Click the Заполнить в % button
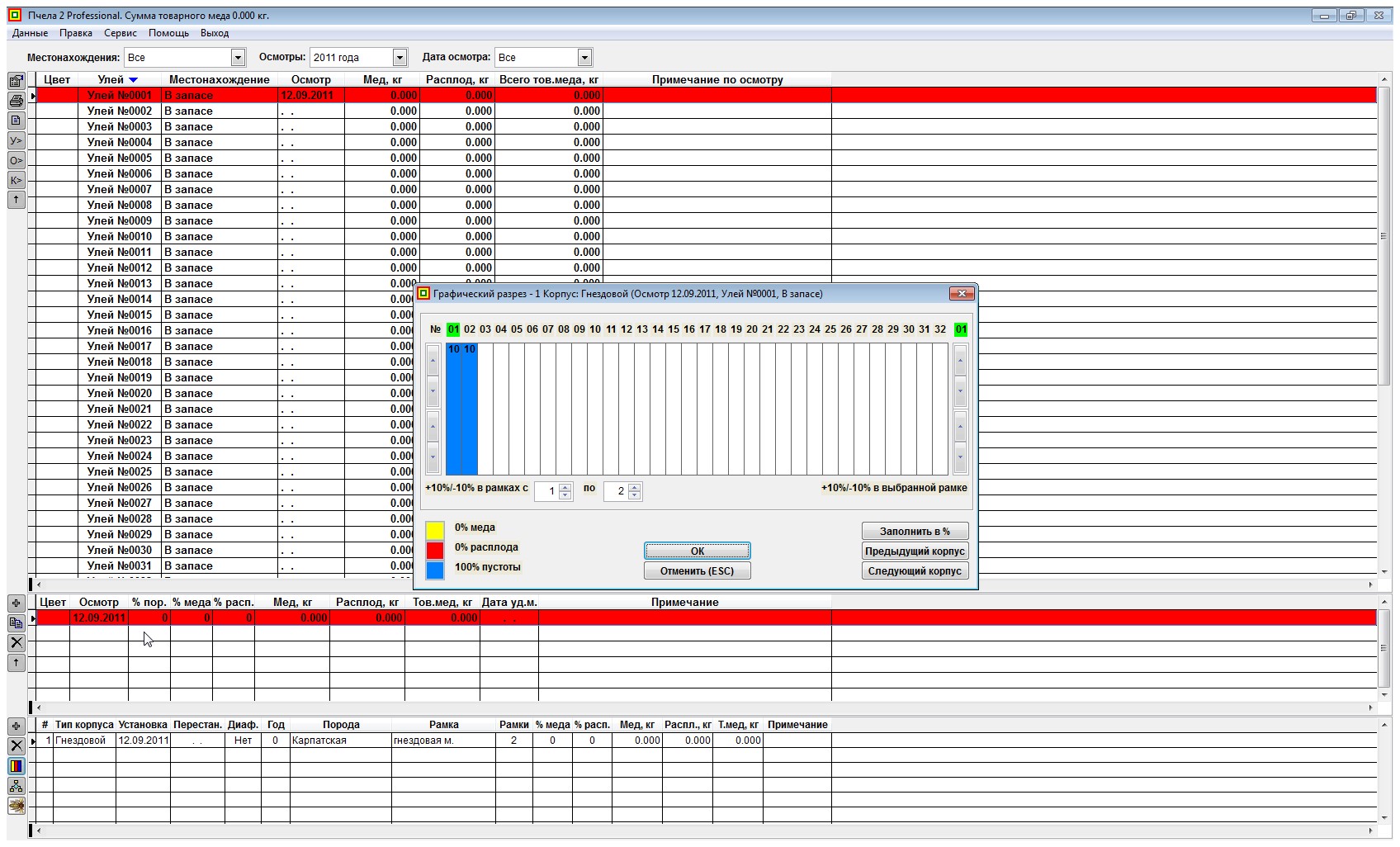This screenshot has height=847, width=1400. tap(915, 532)
